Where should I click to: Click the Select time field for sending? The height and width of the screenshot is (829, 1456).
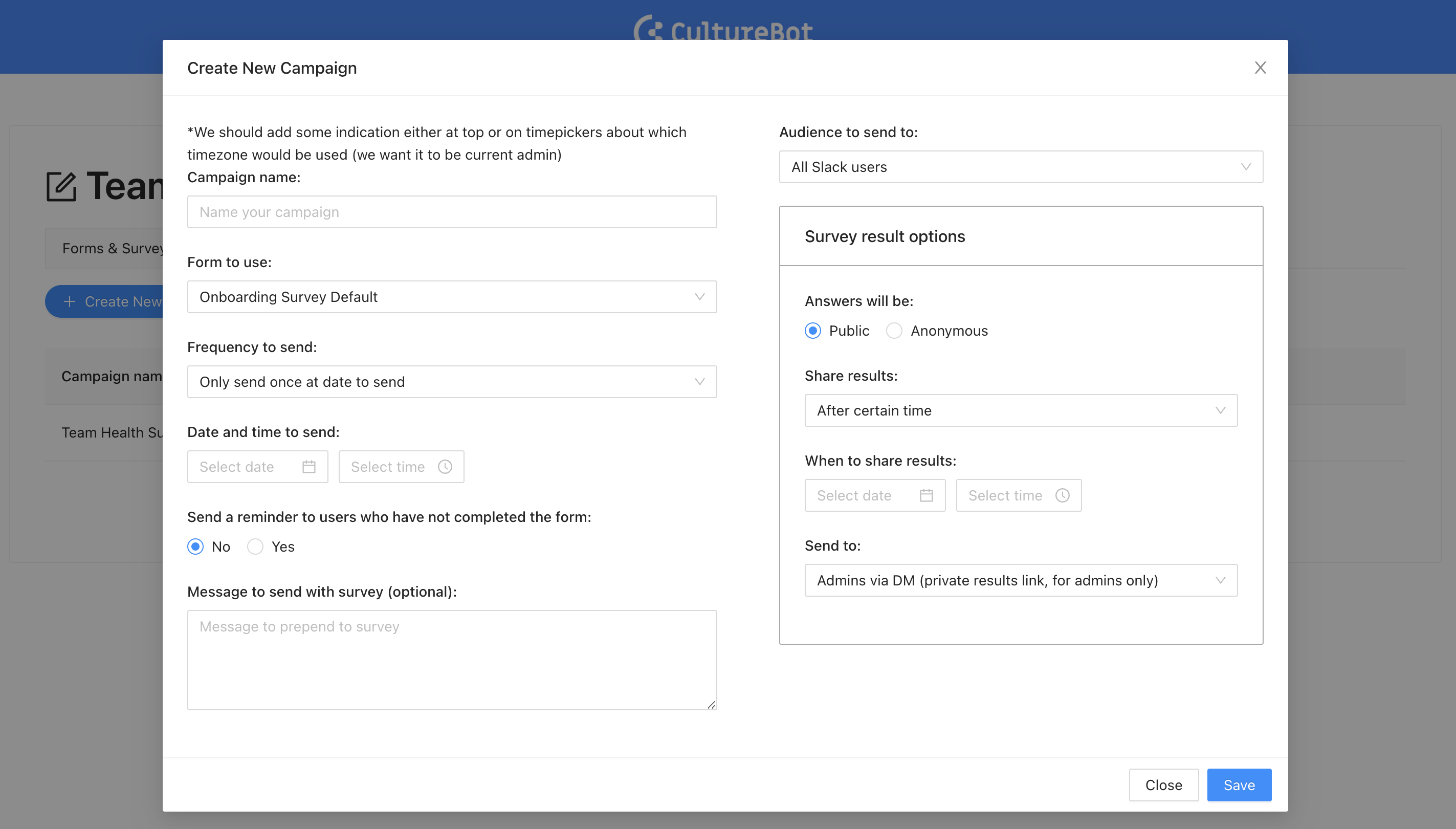point(401,467)
